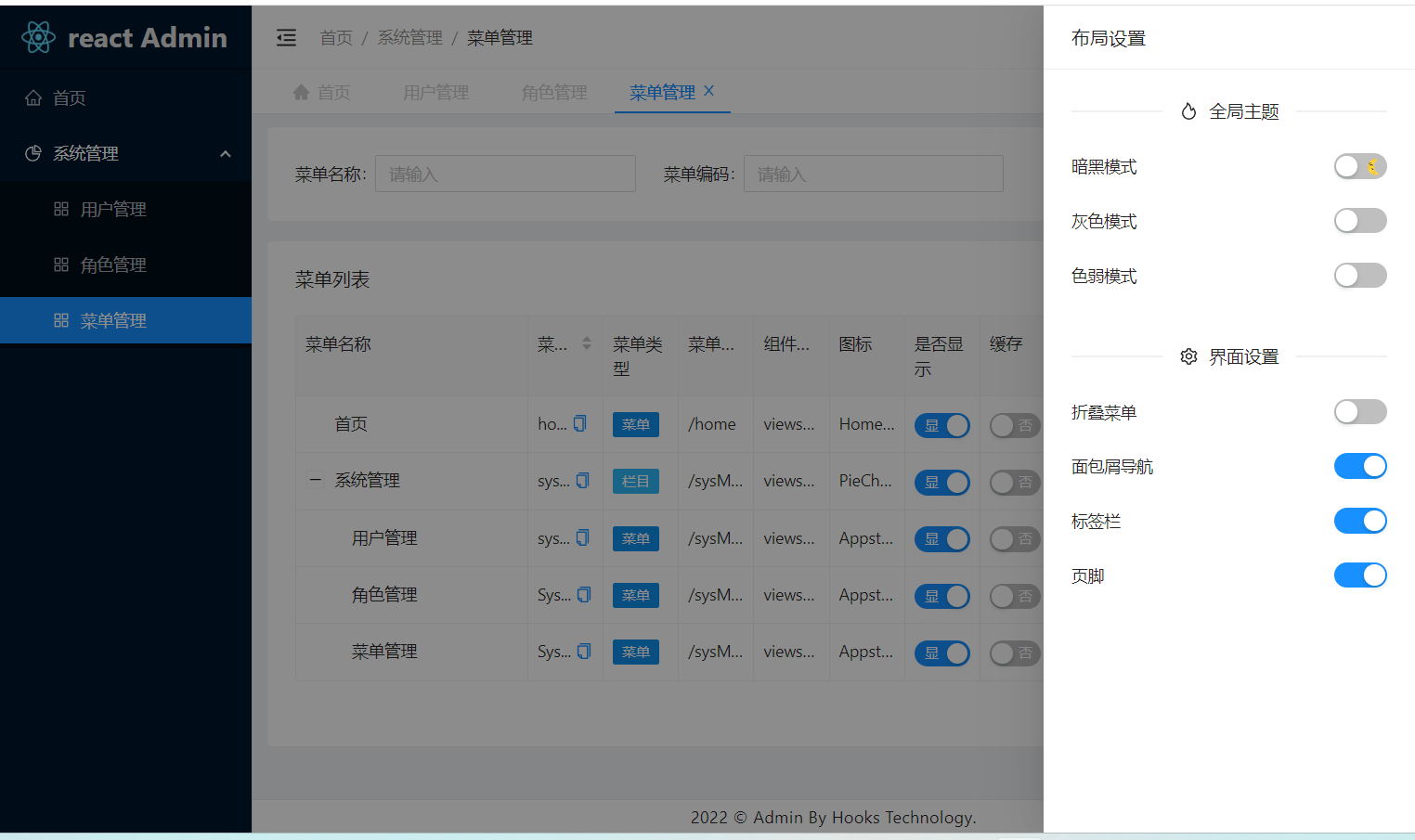Click the grid icon beside 角色管理 in sidebar
The height and width of the screenshot is (840, 1415).
(x=61, y=265)
